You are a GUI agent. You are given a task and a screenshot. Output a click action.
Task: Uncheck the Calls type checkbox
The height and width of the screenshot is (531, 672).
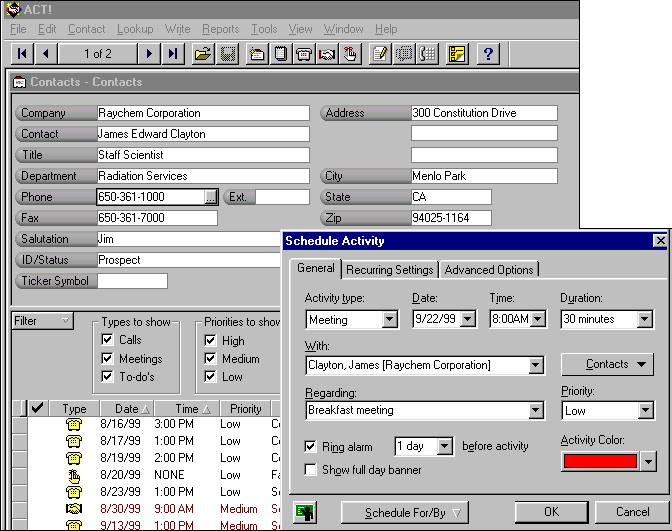(x=107, y=340)
